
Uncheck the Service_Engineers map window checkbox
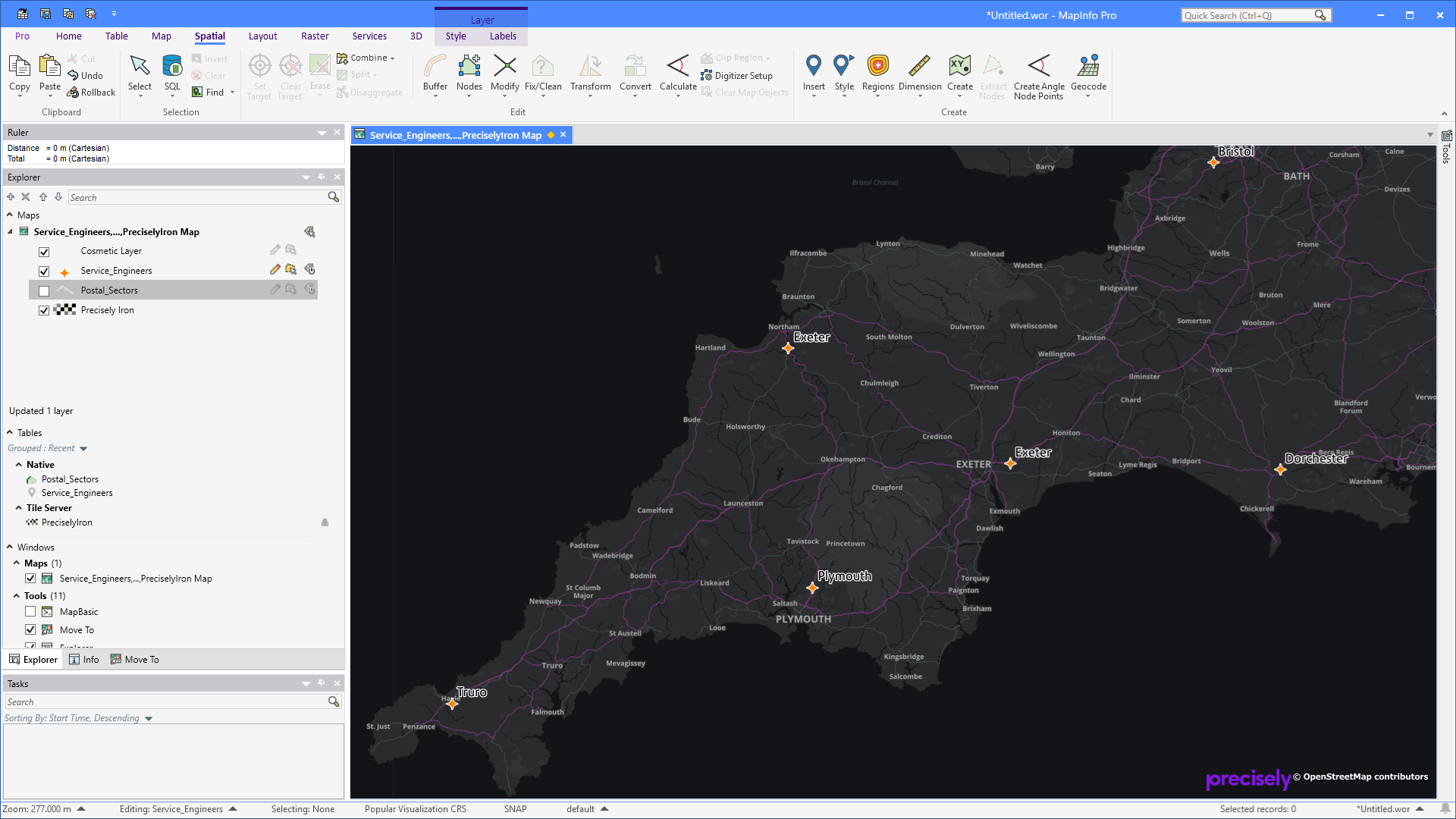click(30, 579)
